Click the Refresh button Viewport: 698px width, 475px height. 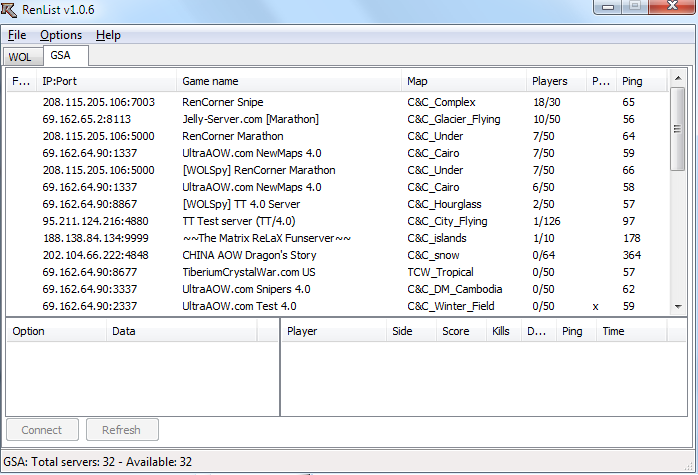pos(121,430)
